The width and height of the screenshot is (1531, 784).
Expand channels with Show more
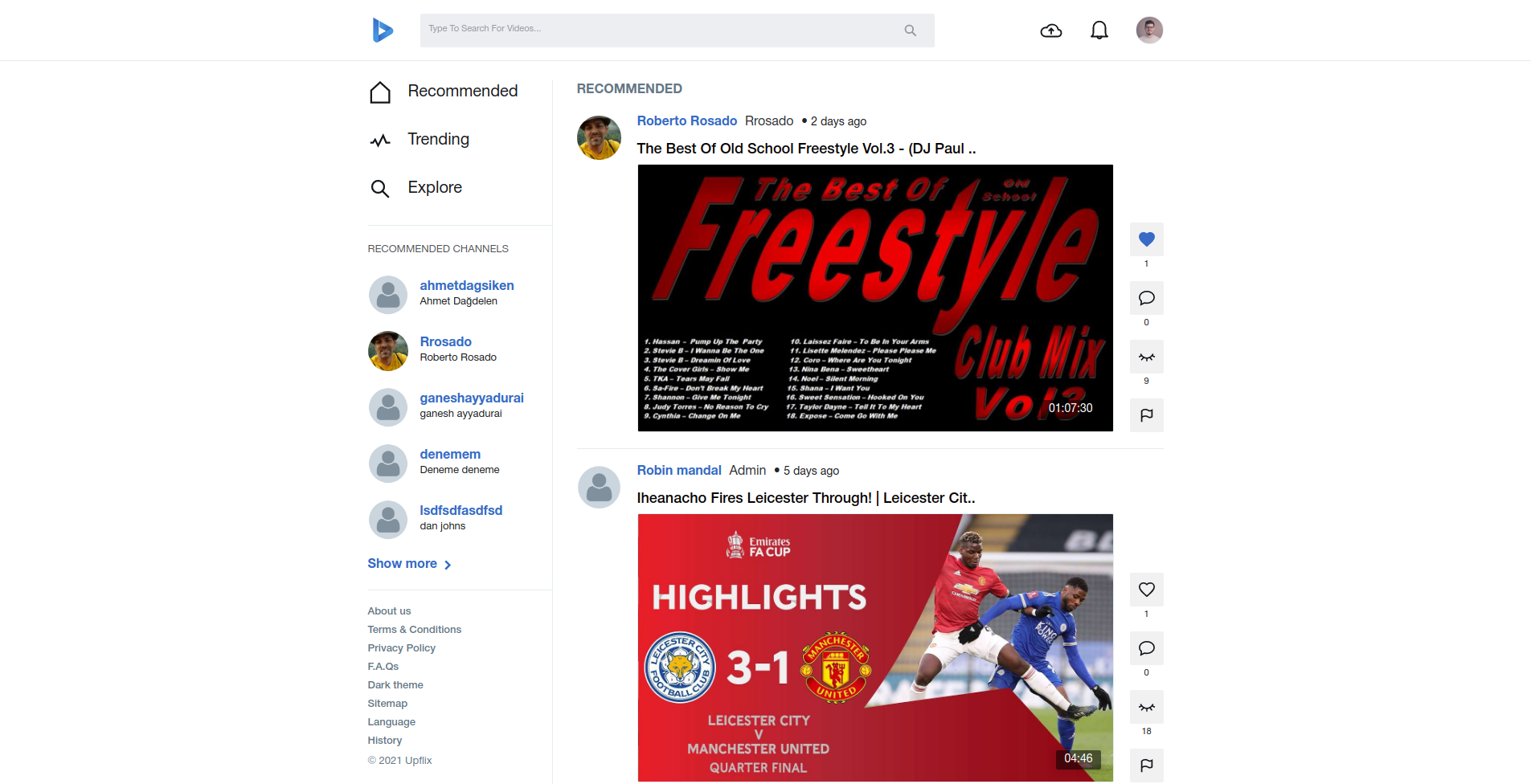409,564
